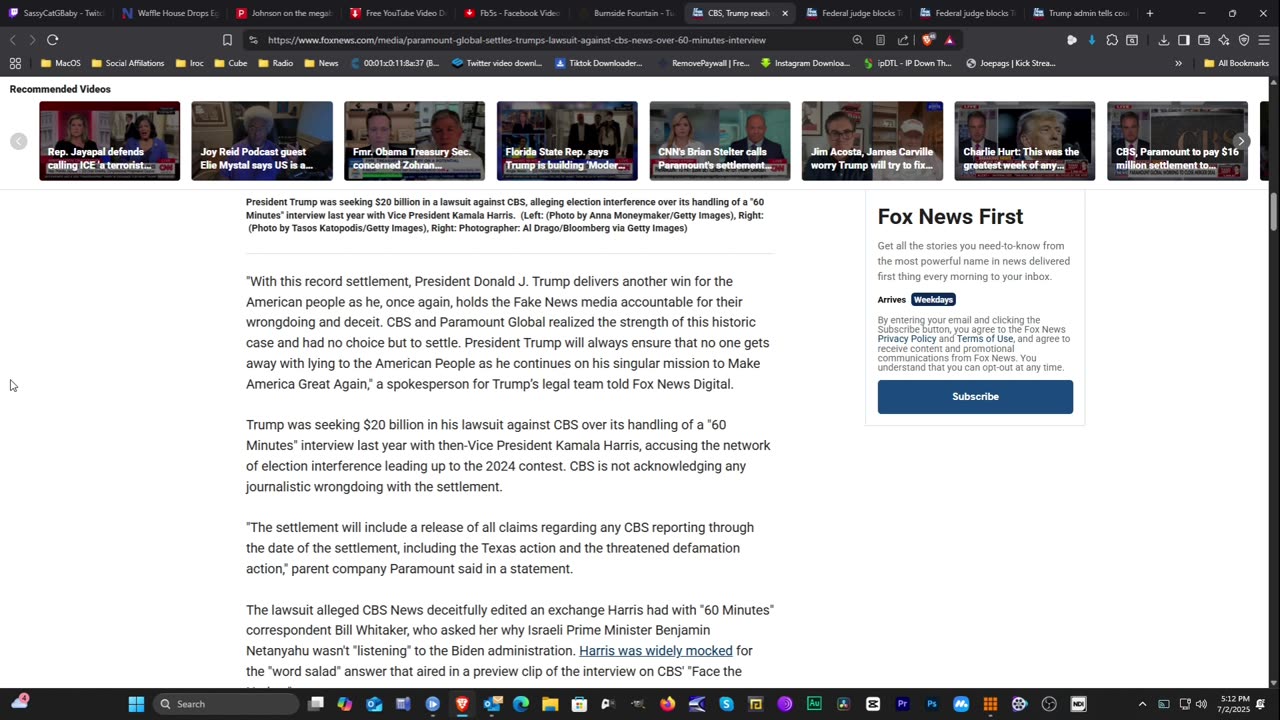The image size is (1280, 720).
Task: Switch to Free YouTube Video tab
Action: (x=398, y=13)
